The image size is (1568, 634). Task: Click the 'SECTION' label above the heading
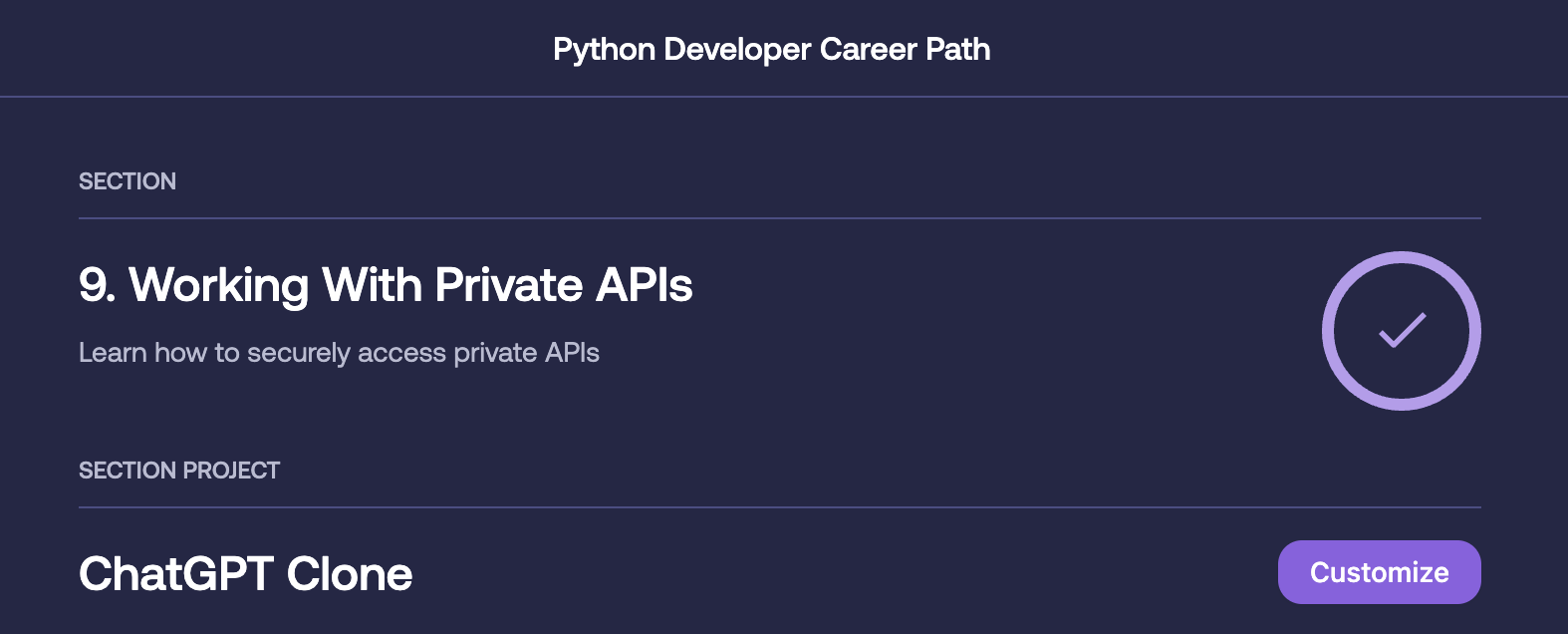[x=128, y=181]
